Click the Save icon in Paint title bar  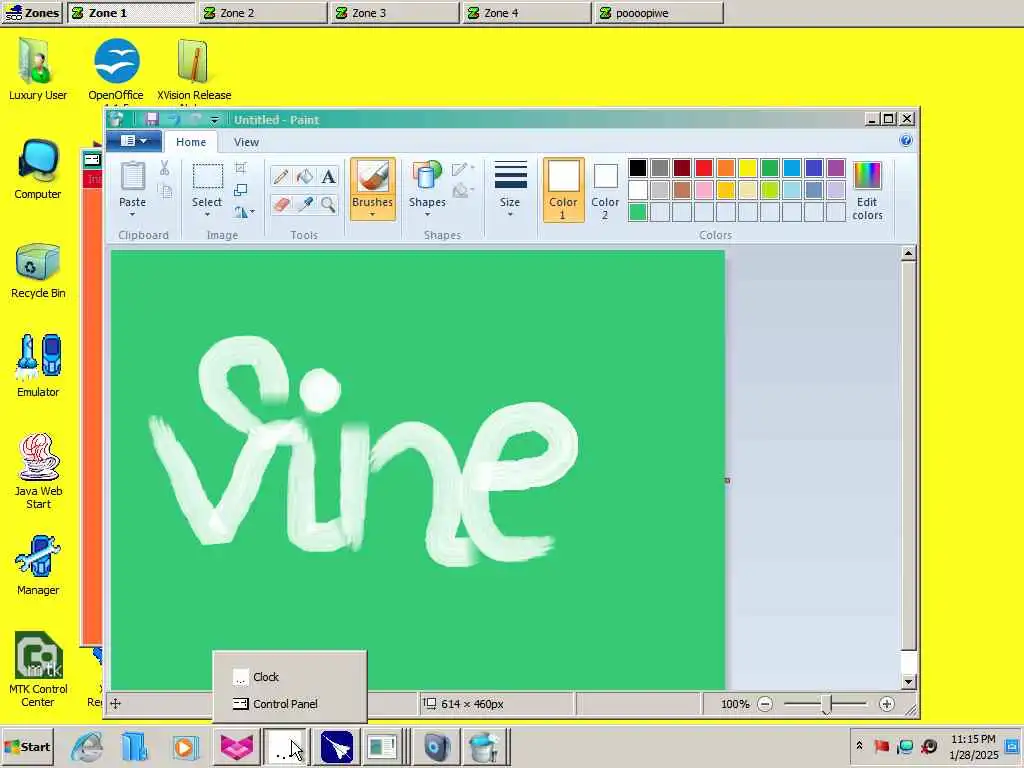[x=152, y=120]
